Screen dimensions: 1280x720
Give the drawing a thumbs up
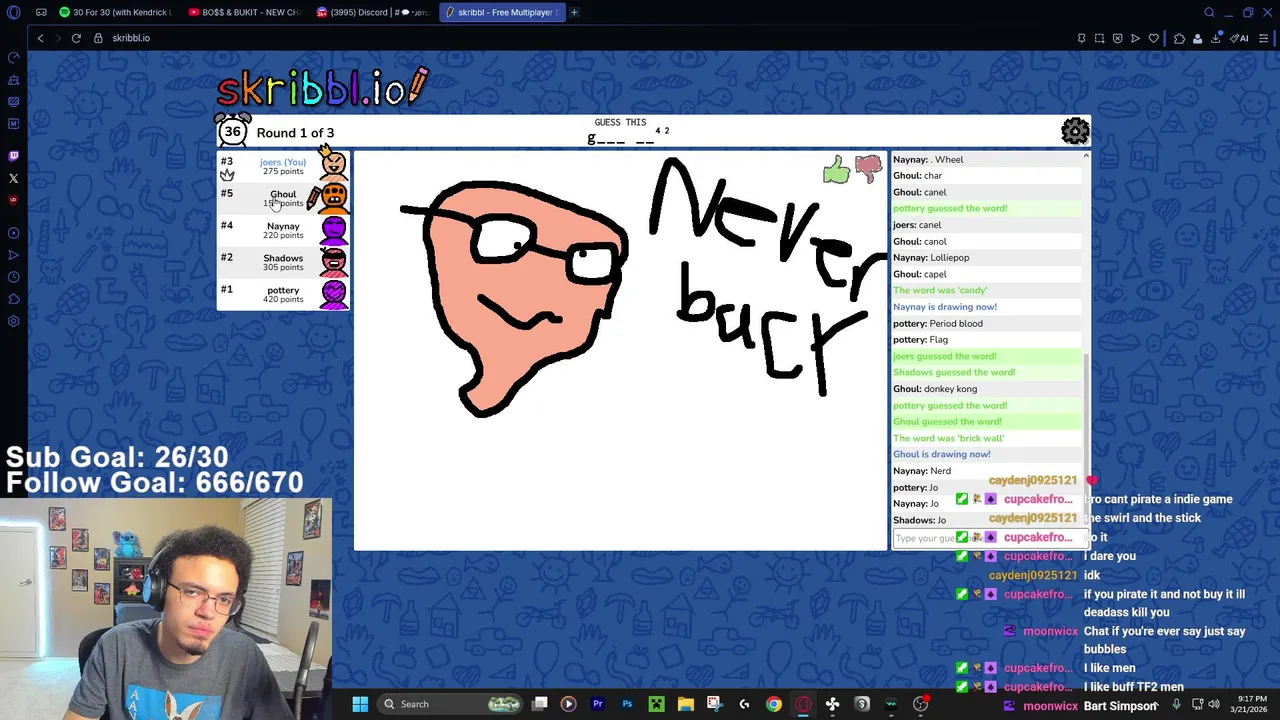click(836, 170)
